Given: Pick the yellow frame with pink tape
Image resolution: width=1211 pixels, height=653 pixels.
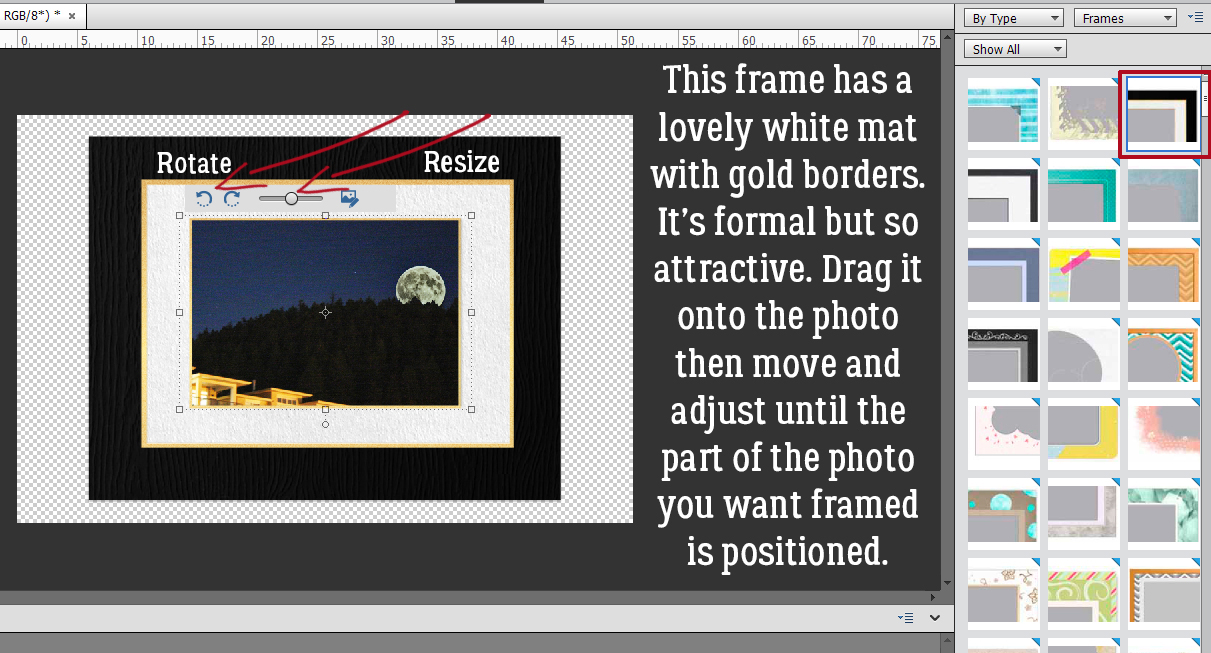Looking at the screenshot, I should click(x=1083, y=274).
